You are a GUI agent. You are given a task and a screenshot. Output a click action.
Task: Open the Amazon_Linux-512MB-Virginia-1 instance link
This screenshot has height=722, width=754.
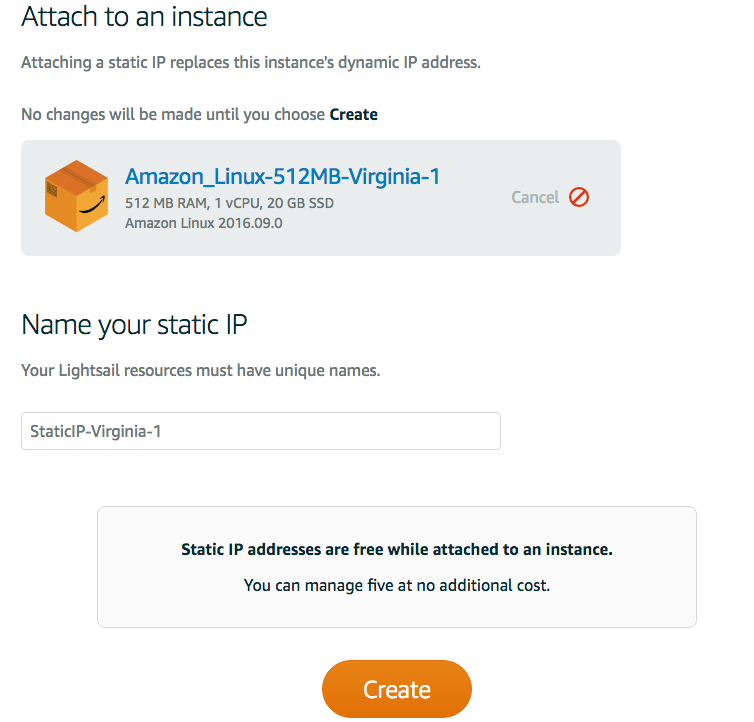(x=282, y=177)
